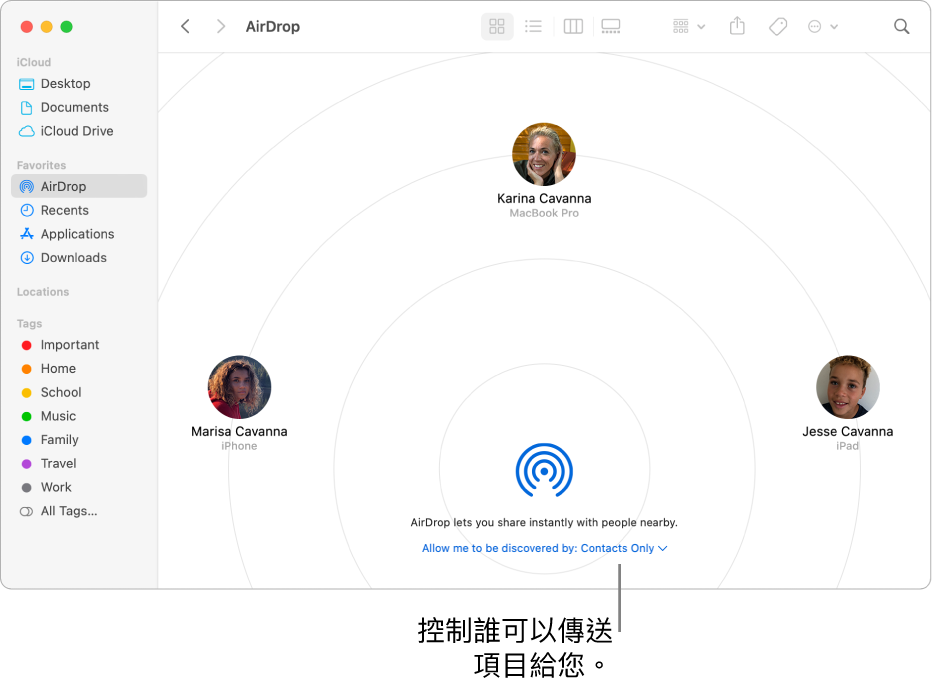This screenshot has height=689, width=934.
Task: Minimize the Finder window
Action: (x=46, y=27)
